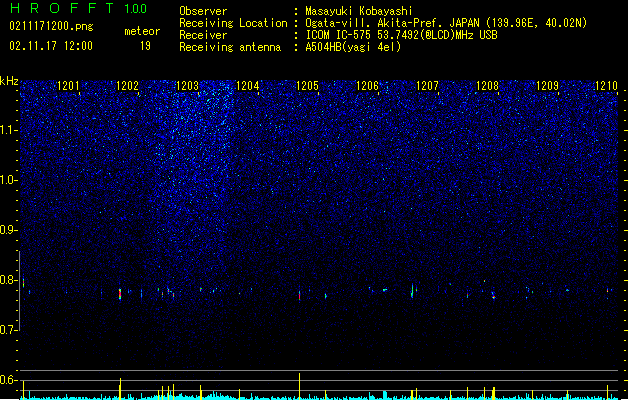
Task: Click the 1206 time marker
Action: click(x=367, y=85)
